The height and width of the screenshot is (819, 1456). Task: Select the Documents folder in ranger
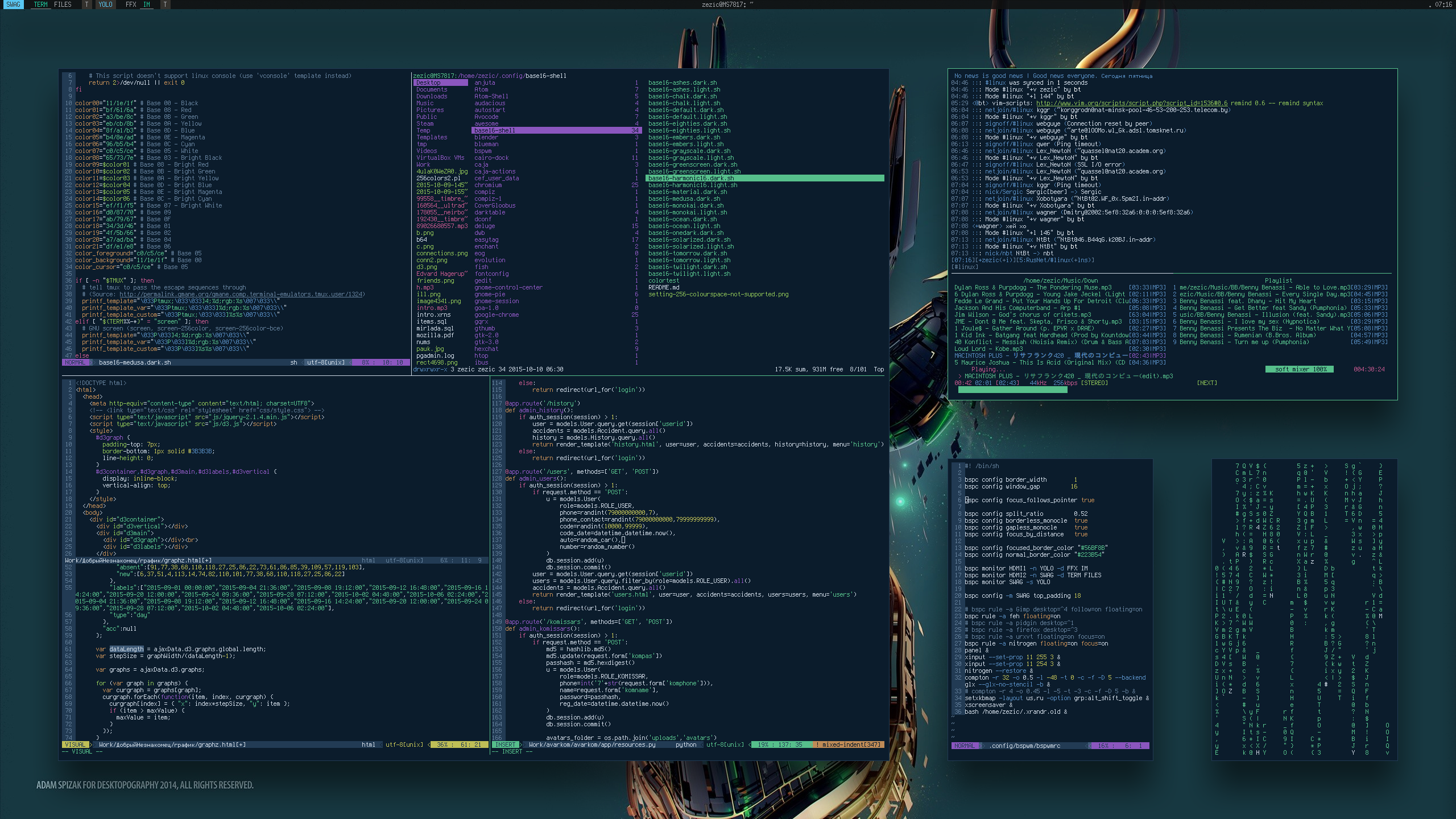point(432,89)
